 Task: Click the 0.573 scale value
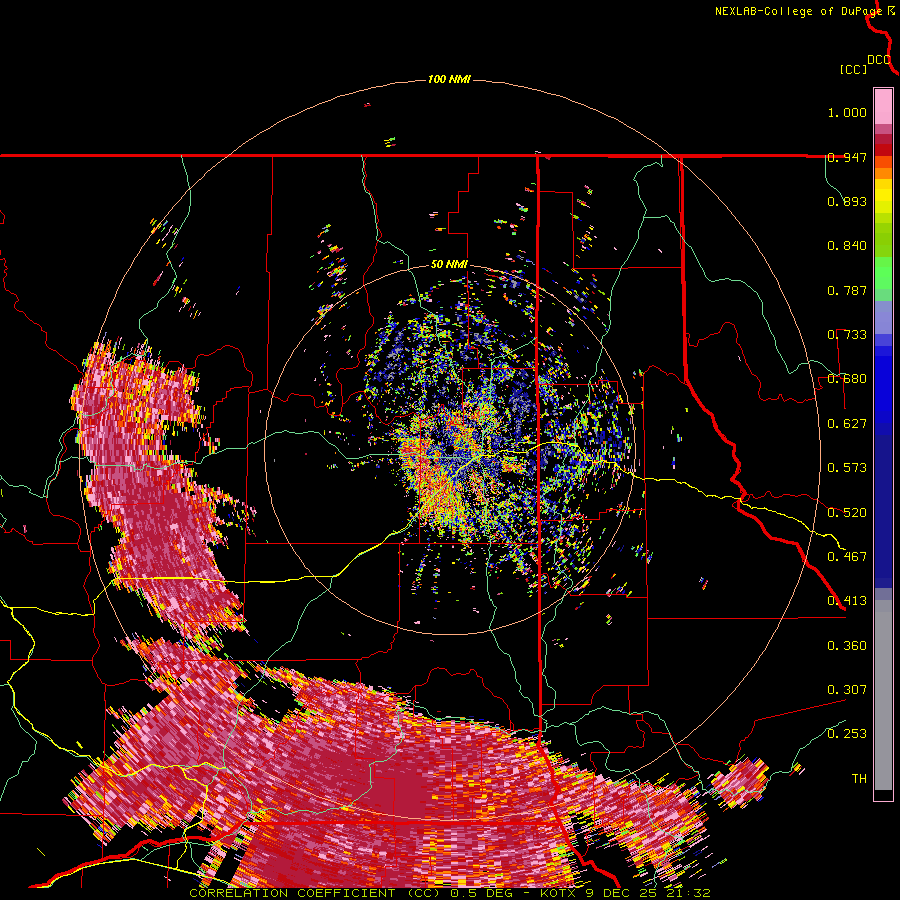point(847,468)
